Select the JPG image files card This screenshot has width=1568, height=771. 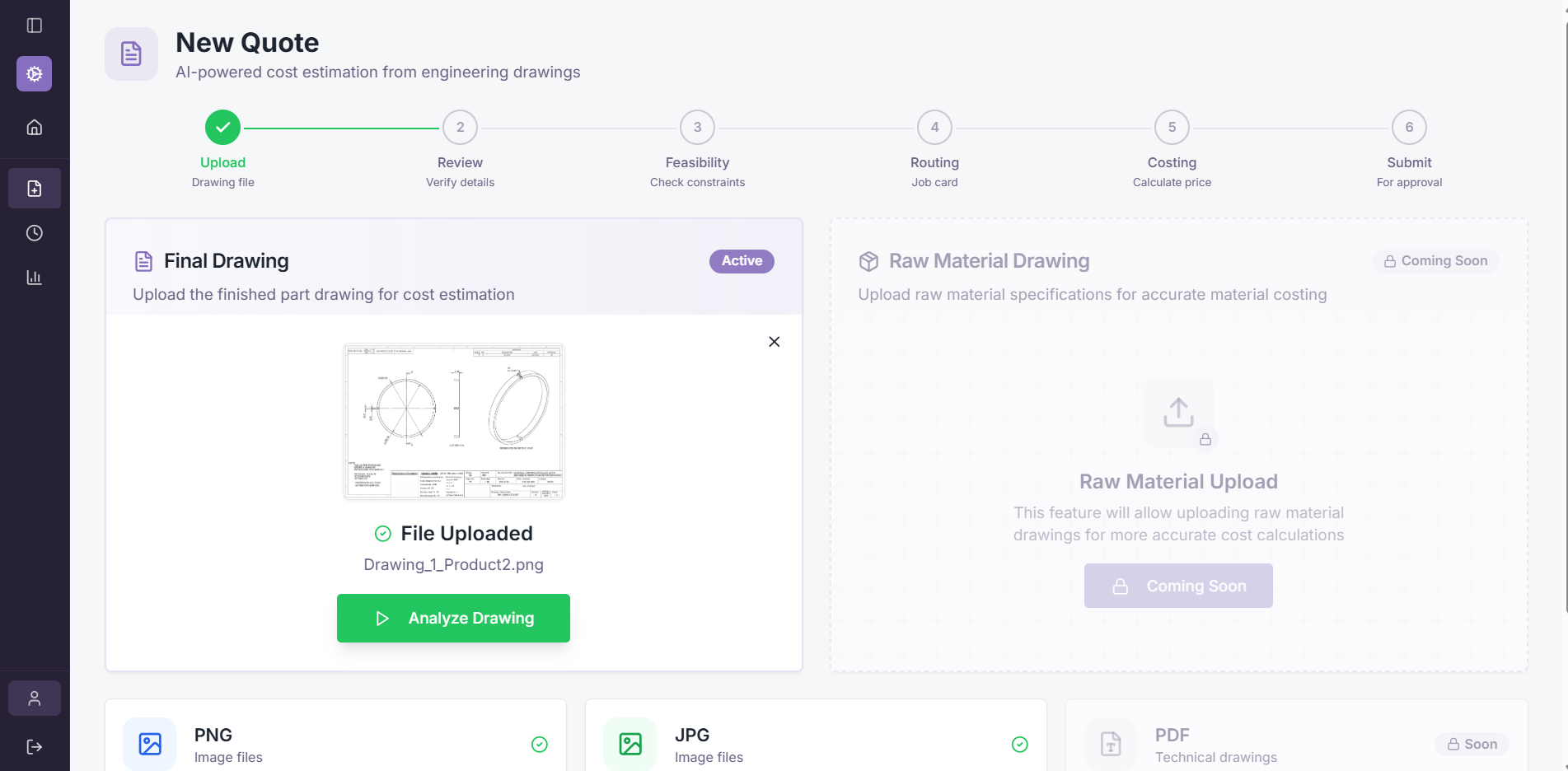tap(816, 744)
